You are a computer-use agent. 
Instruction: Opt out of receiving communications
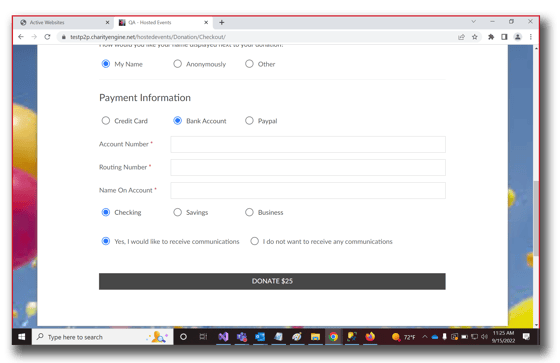point(254,241)
